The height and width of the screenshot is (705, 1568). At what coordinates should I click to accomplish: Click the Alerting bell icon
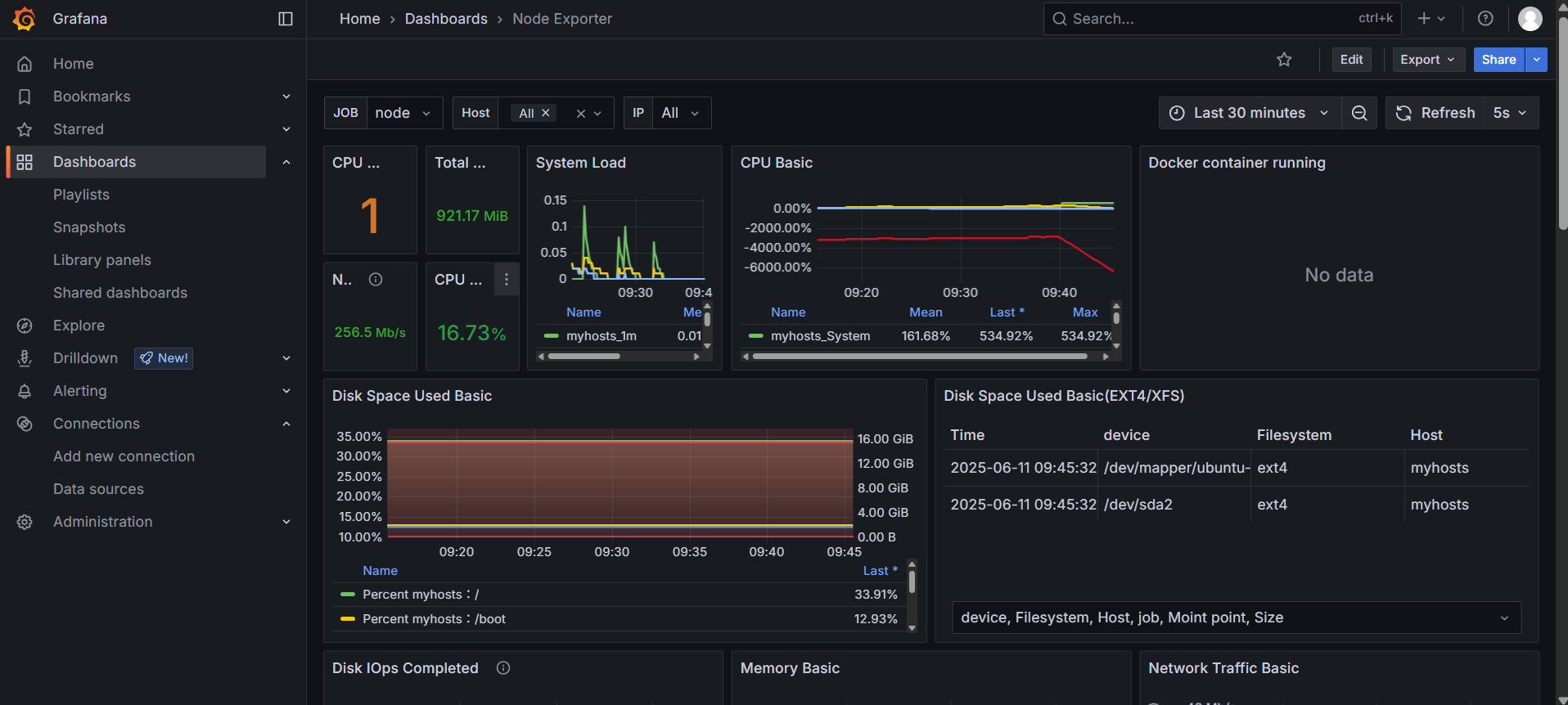click(25, 391)
